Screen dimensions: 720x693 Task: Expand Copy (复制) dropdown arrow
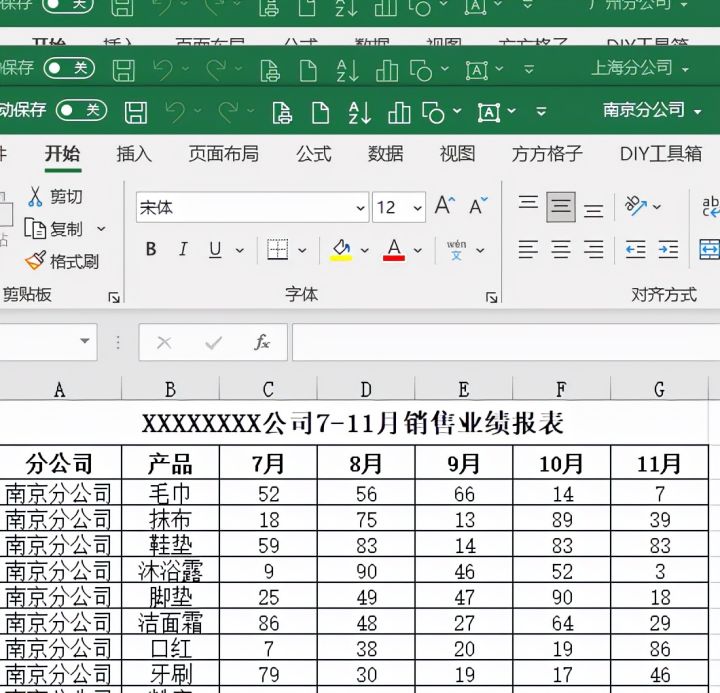click(x=101, y=229)
